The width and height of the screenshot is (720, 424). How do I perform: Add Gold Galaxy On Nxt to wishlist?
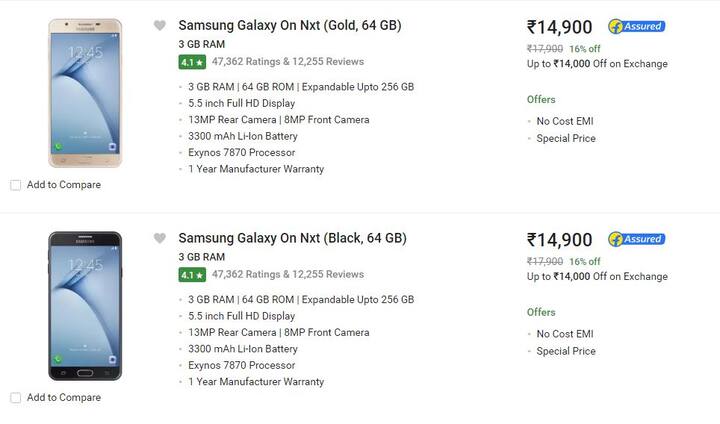point(159,26)
